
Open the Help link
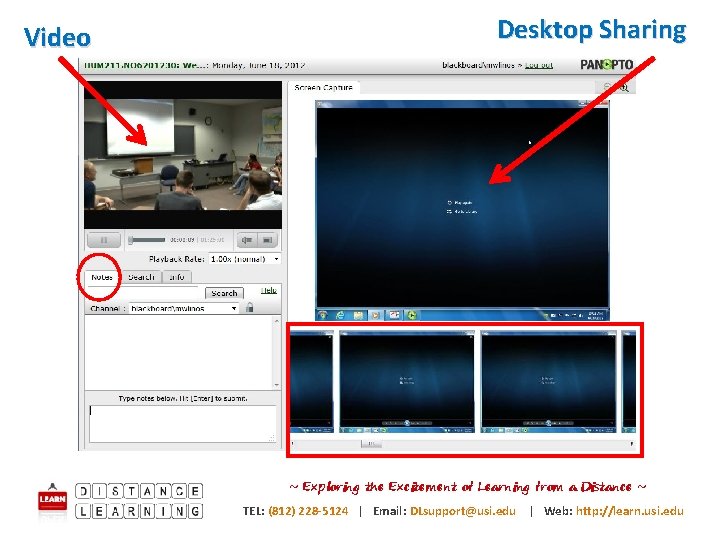click(x=269, y=290)
